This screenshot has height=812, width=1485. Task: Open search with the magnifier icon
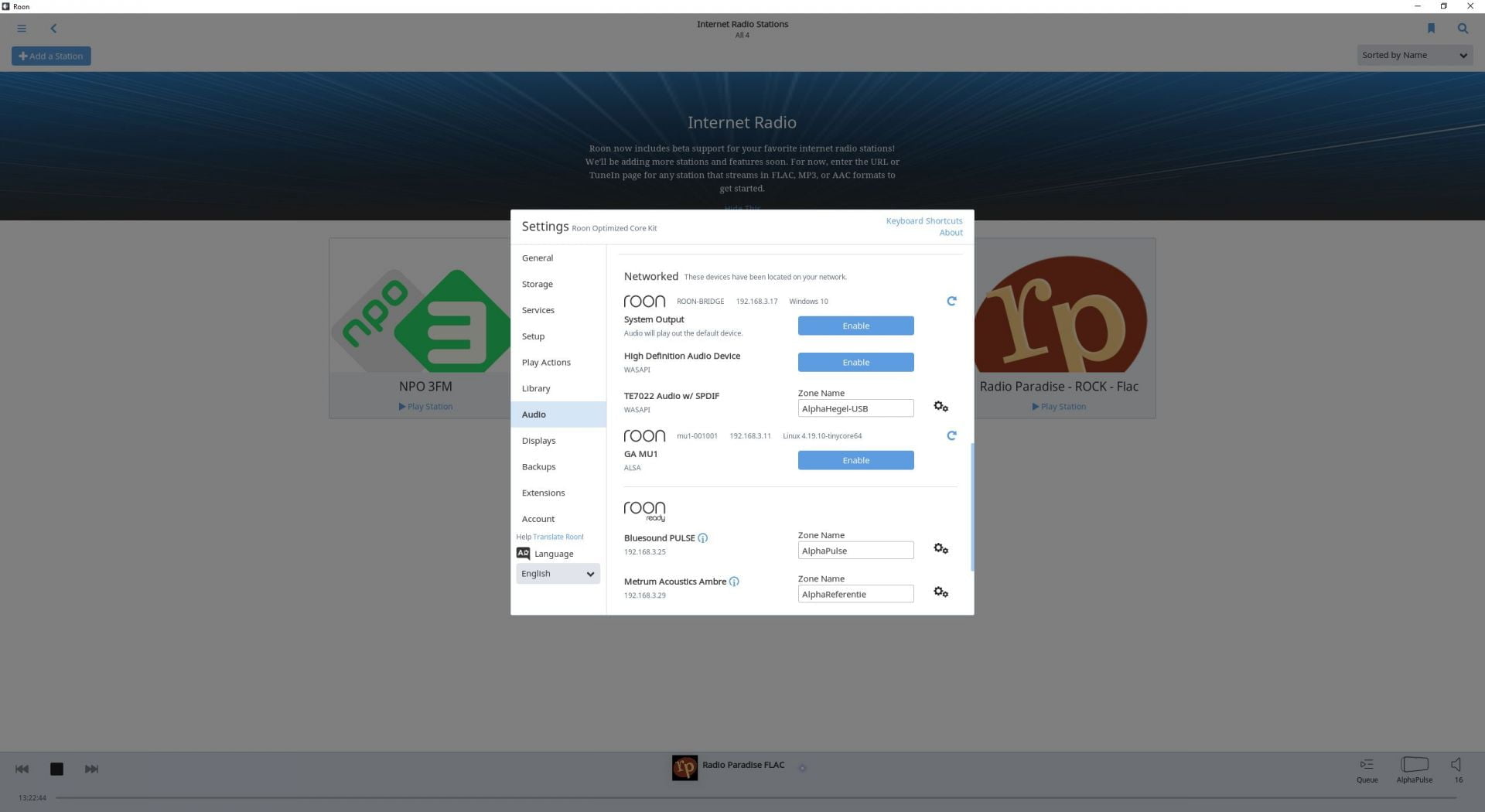click(1463, 29)
